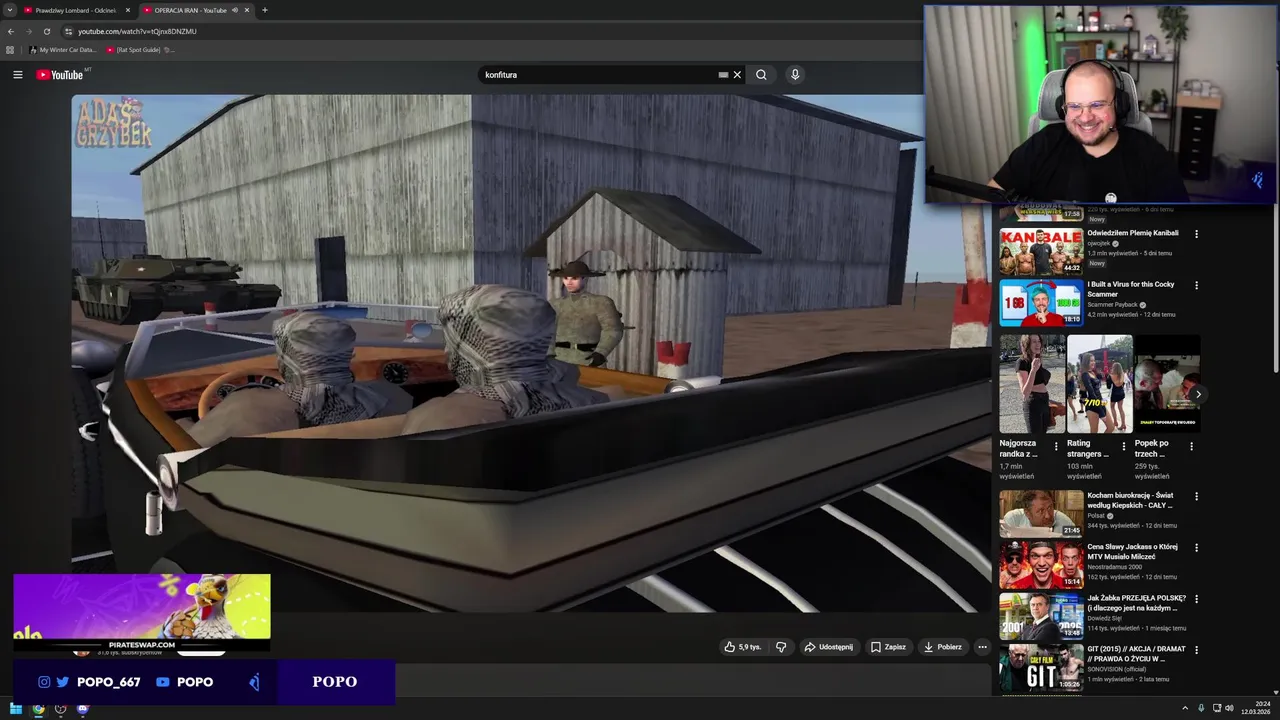
Task: Open network status icon in system tray
Action: pyautogui.click(x=1217, y=709)
